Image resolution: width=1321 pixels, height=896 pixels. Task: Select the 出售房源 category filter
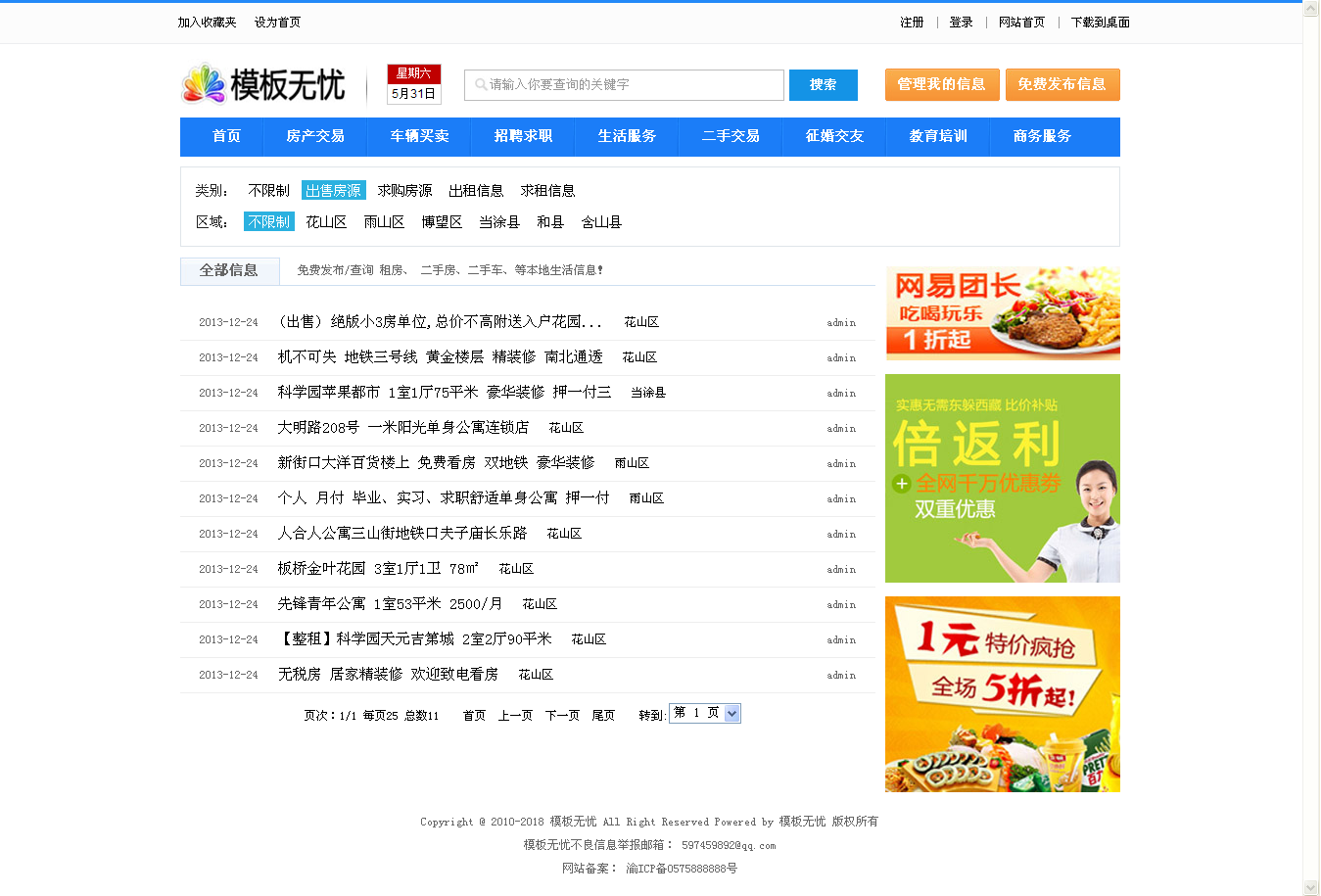333,191
